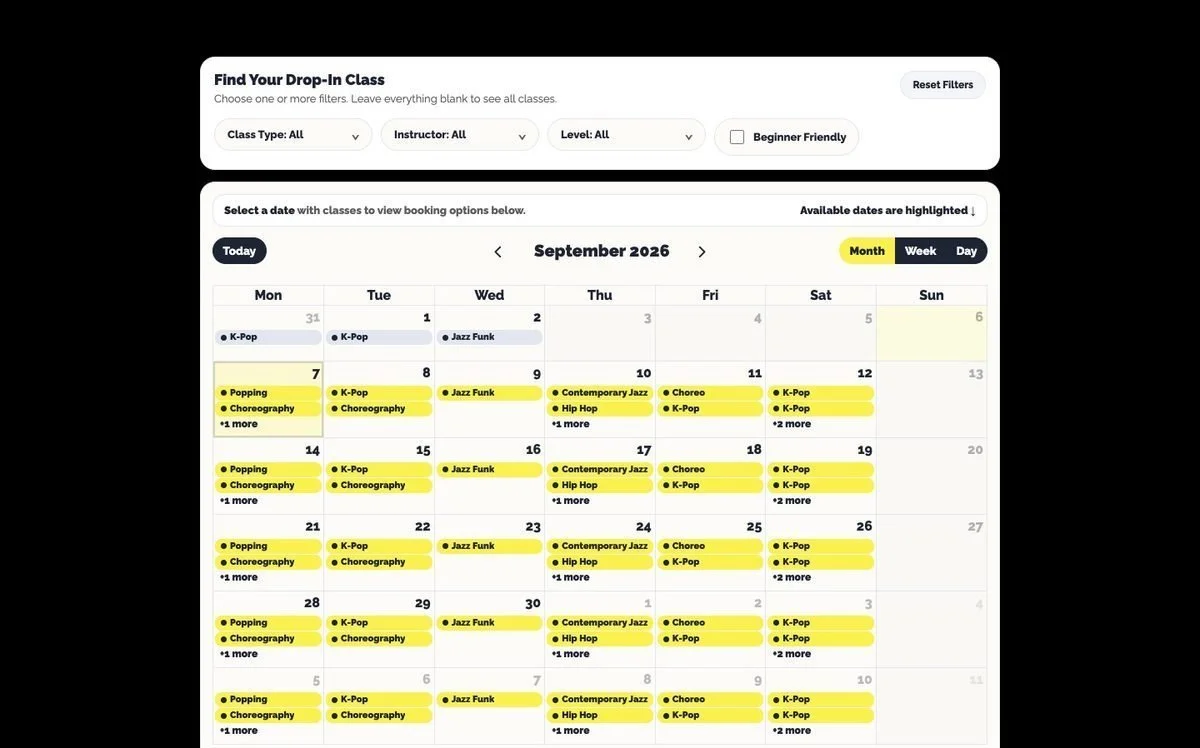Open Jazz Funk class on September 23
This screenshot has height=748, width=1200.
490,546
